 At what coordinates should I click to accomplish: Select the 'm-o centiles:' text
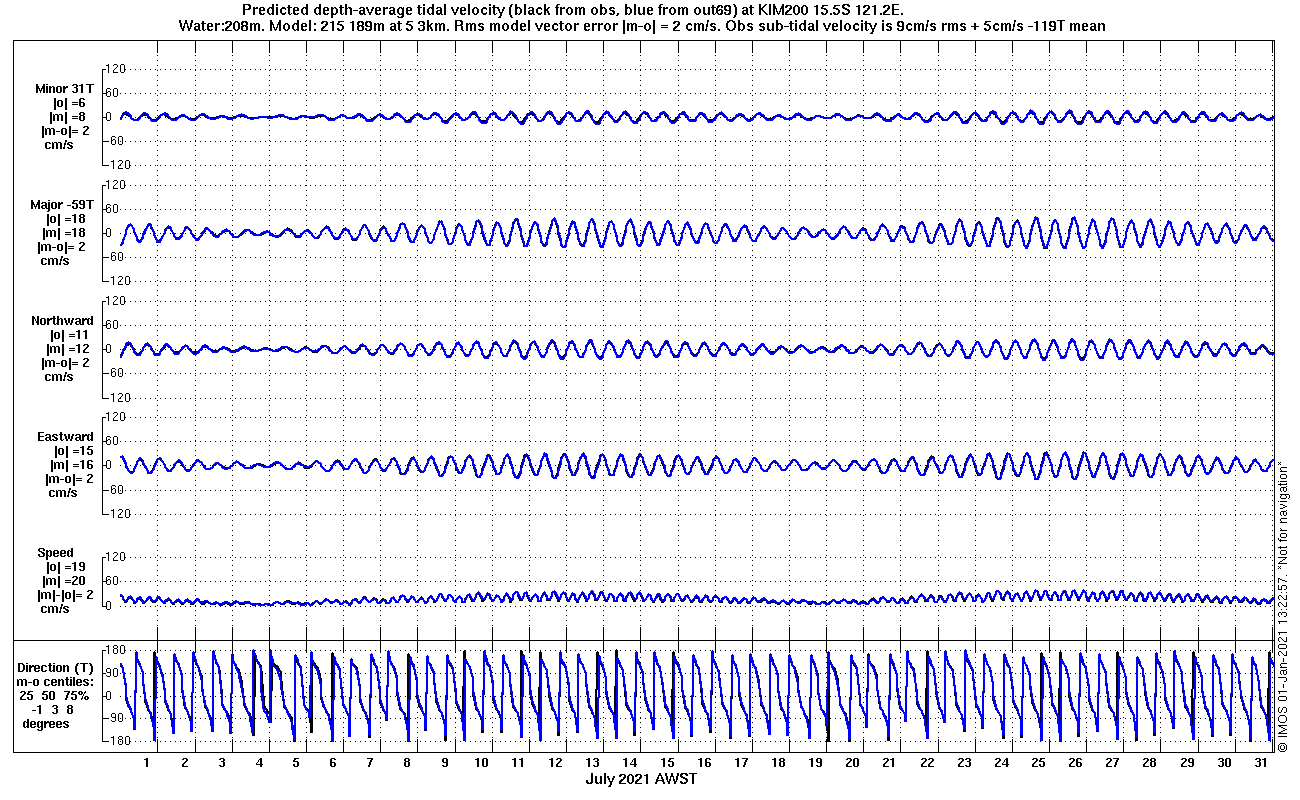pos(55,682)
